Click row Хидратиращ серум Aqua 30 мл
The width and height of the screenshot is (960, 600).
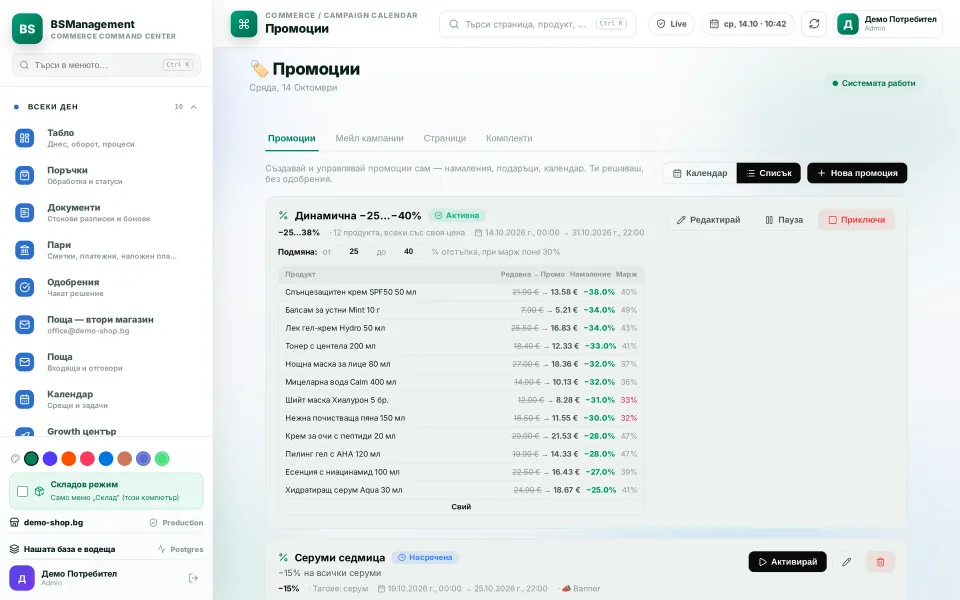tap(461, 490)
